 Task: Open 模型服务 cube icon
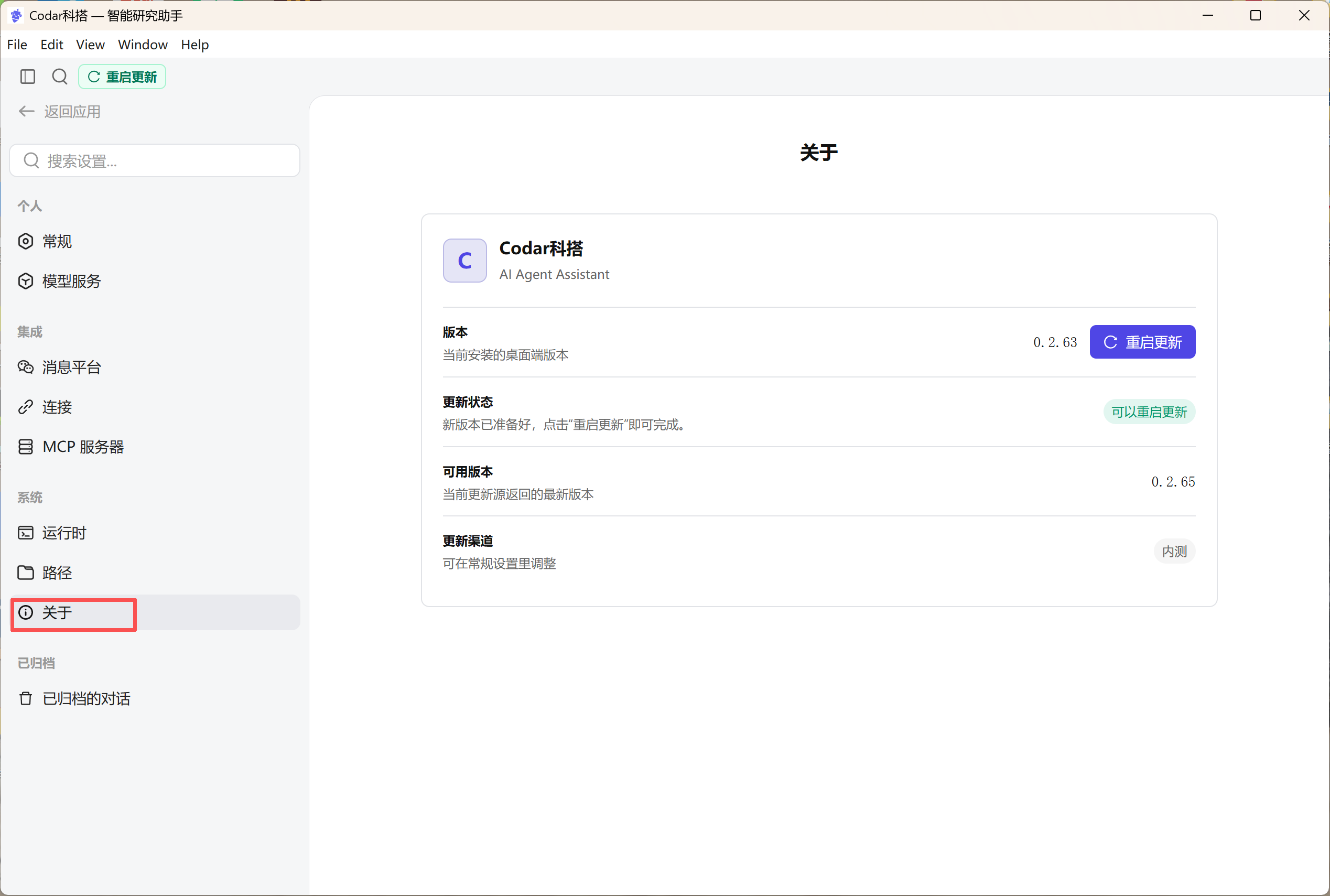(x=26, y=281)
